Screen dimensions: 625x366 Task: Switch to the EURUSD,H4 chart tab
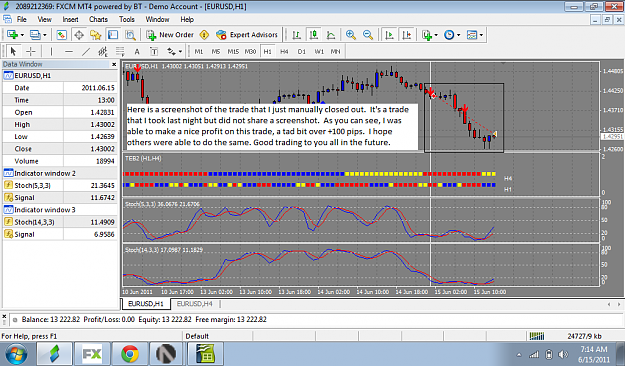195,304
